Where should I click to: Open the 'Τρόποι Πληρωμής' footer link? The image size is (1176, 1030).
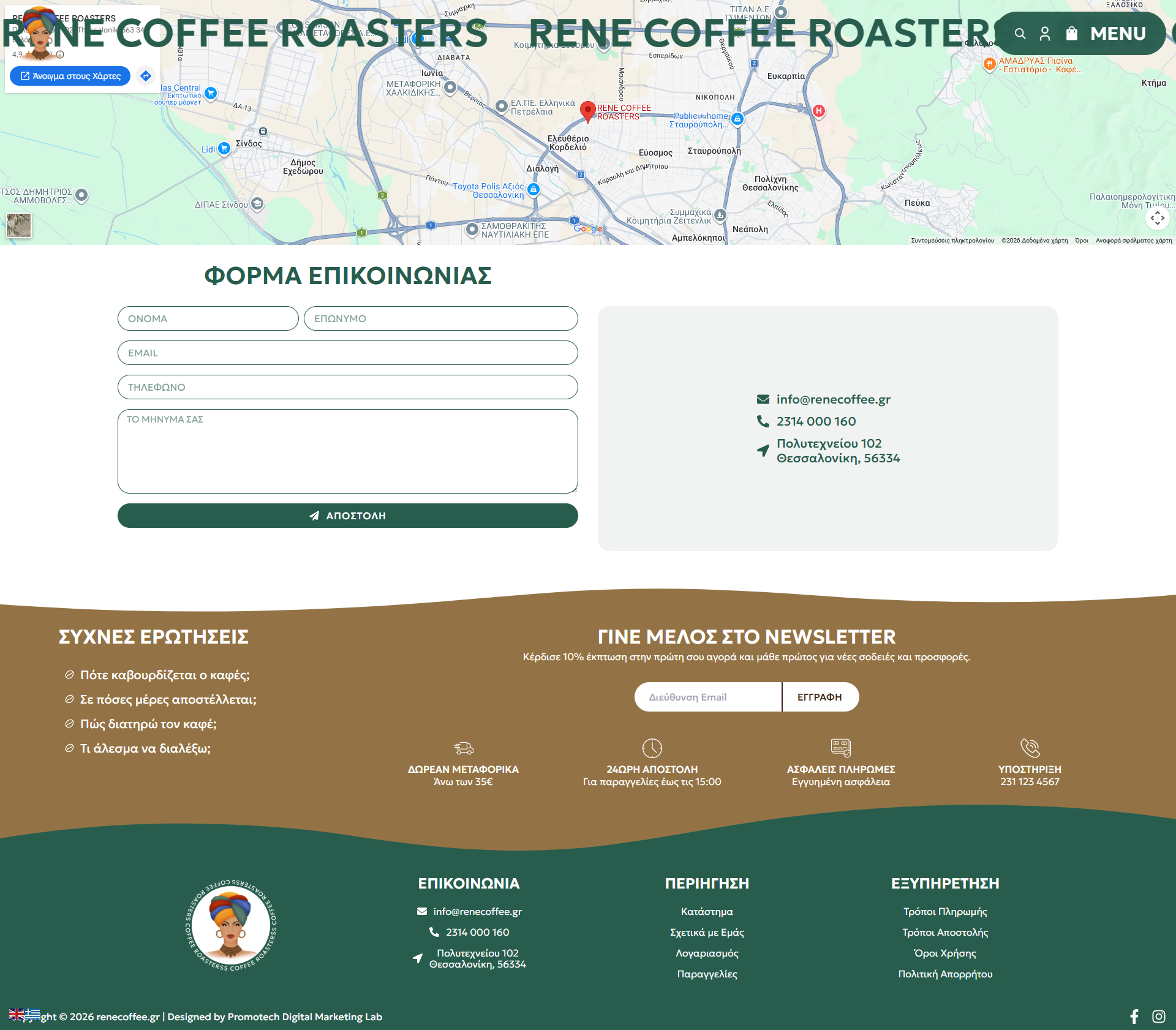click(945, 911)
